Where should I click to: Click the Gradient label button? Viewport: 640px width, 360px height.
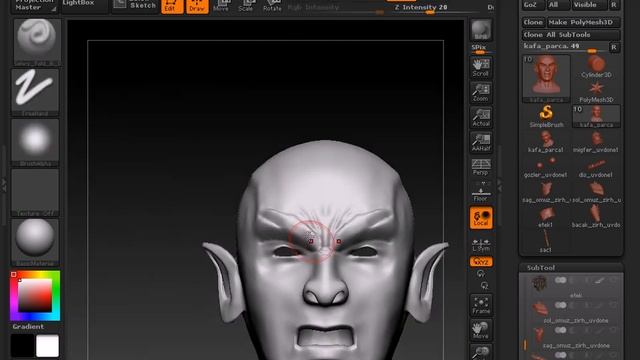(28, 327)
